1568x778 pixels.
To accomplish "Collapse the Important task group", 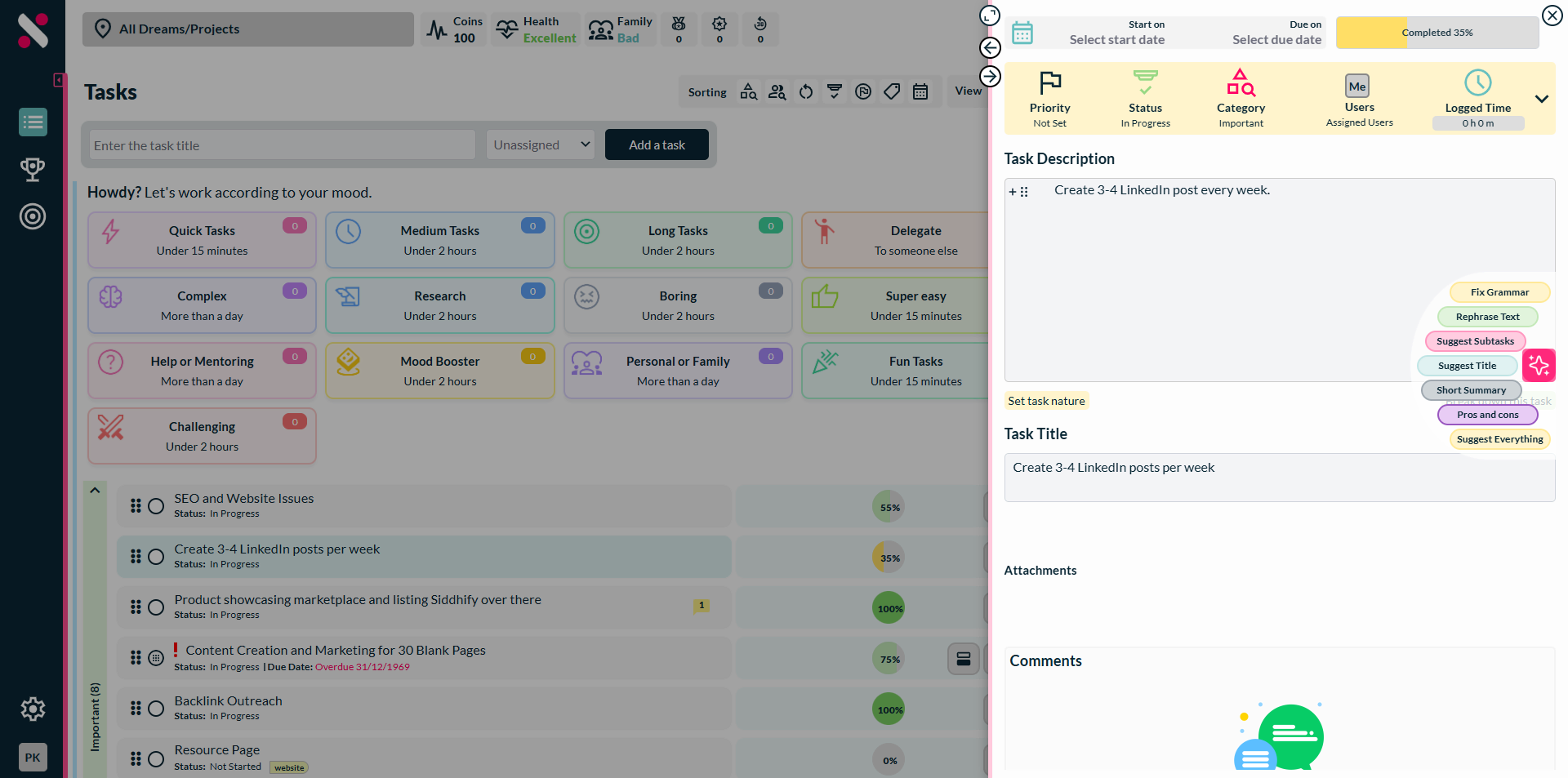I will (95, 491).
